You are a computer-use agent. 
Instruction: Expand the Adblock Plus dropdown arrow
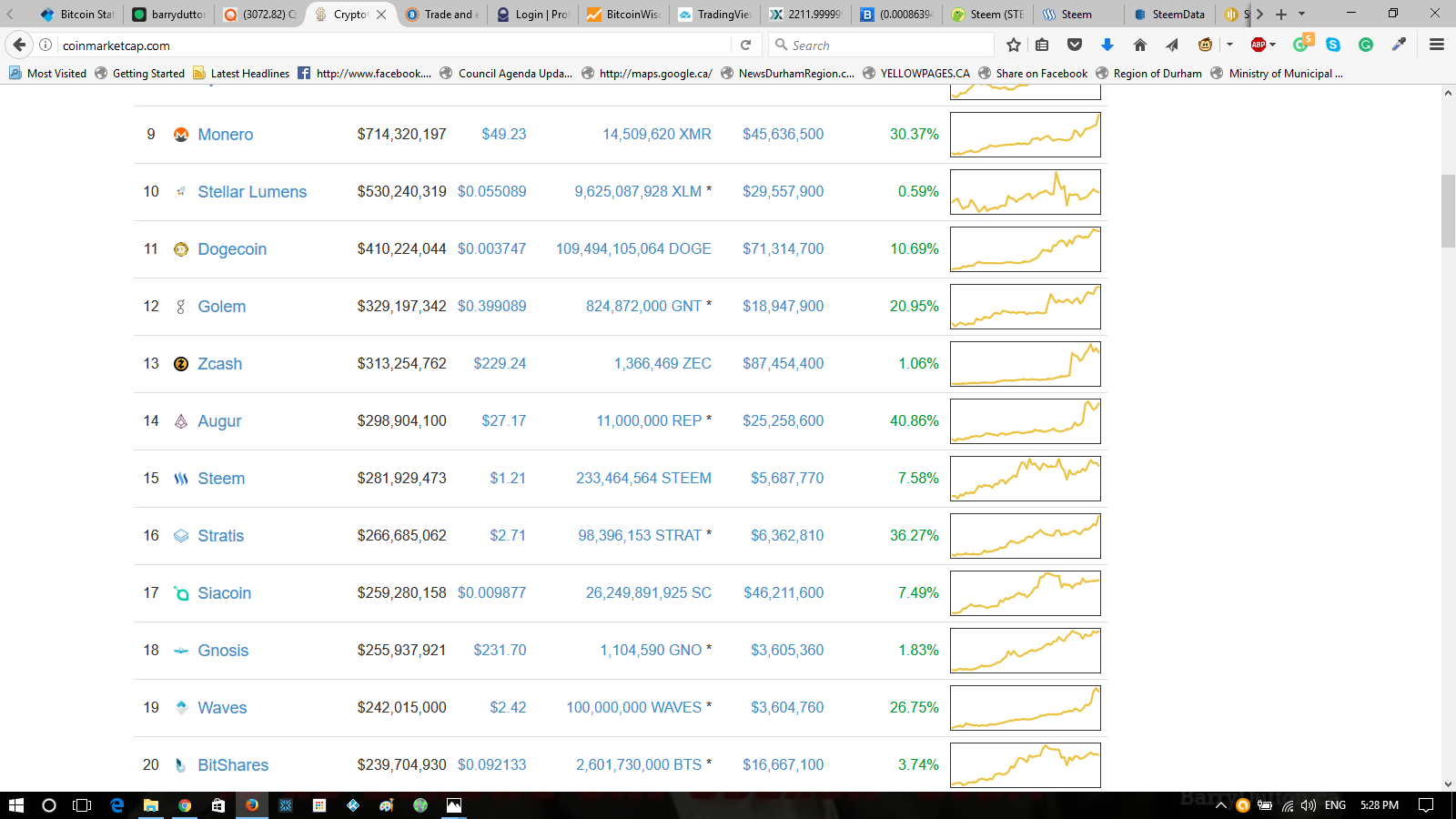click(1273, 45)
